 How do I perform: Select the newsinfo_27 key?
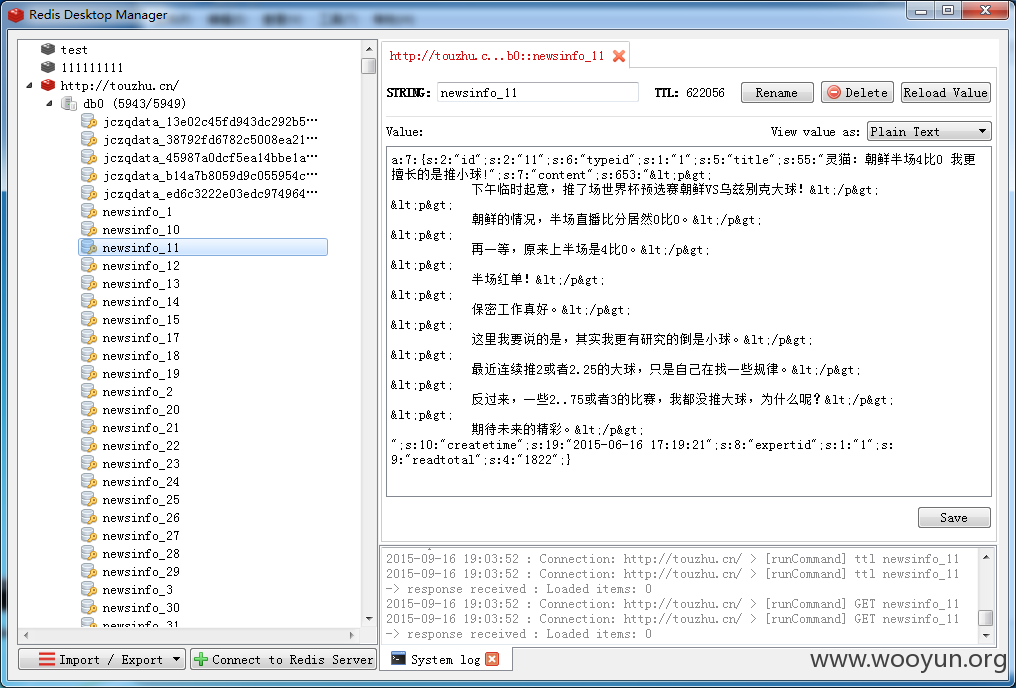[141, 536]
